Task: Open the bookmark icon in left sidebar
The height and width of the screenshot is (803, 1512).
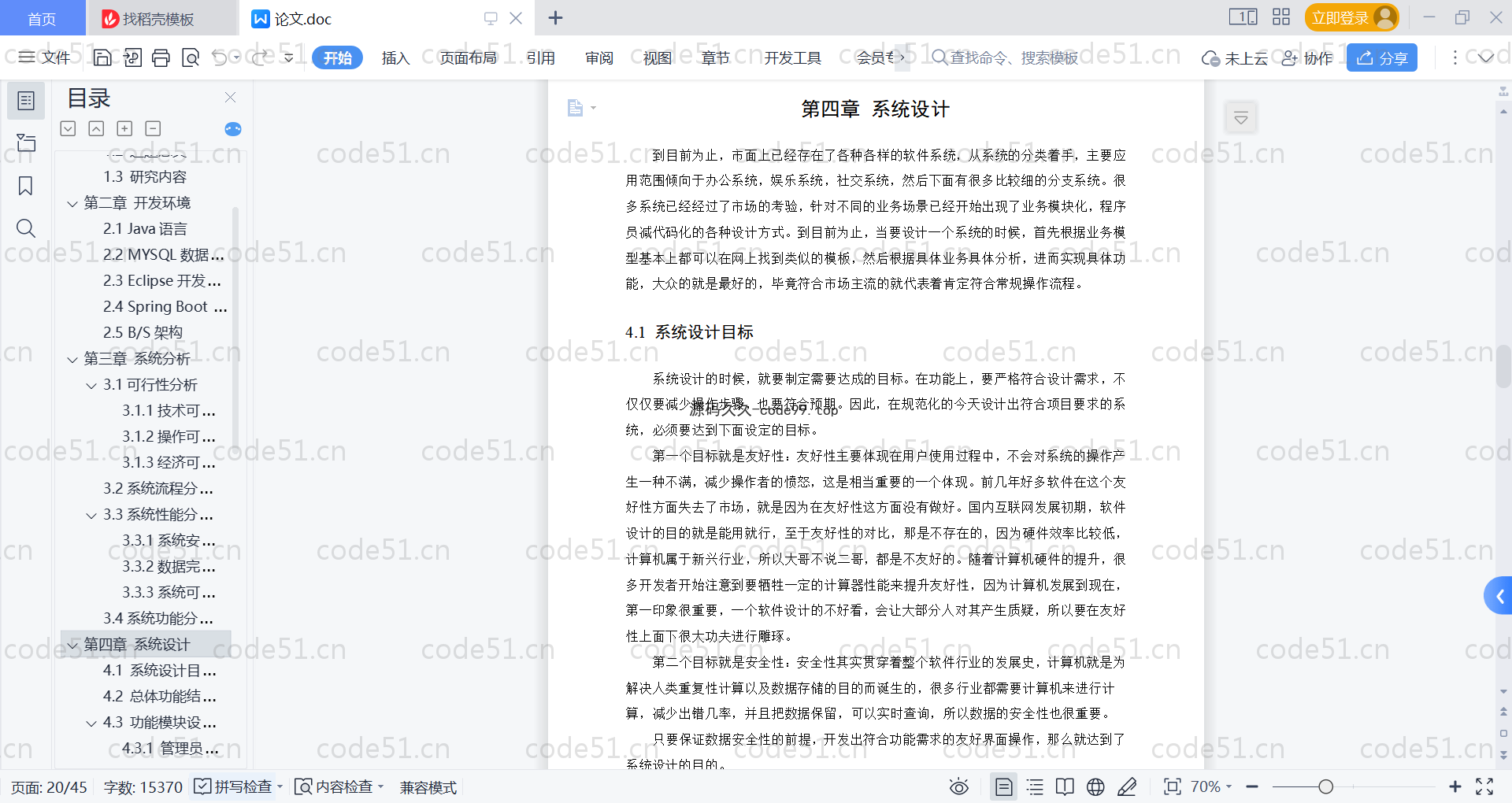Action: 26,186
